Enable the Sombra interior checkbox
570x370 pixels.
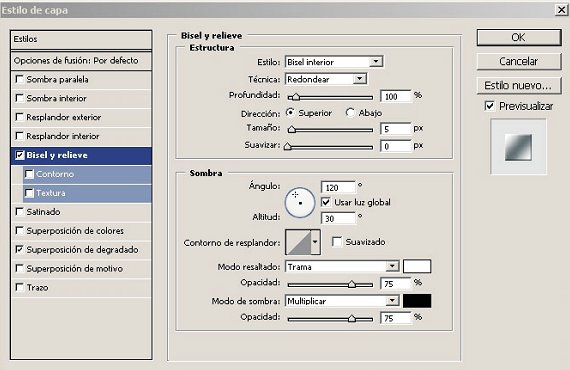[x=19, y=98]
